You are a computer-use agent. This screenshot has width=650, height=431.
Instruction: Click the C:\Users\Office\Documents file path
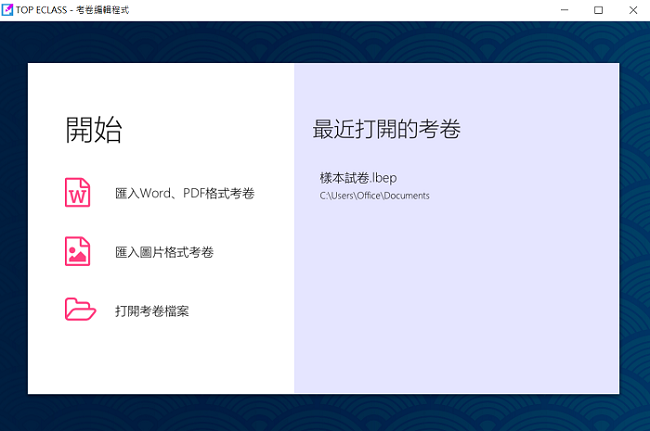[374, 196]
